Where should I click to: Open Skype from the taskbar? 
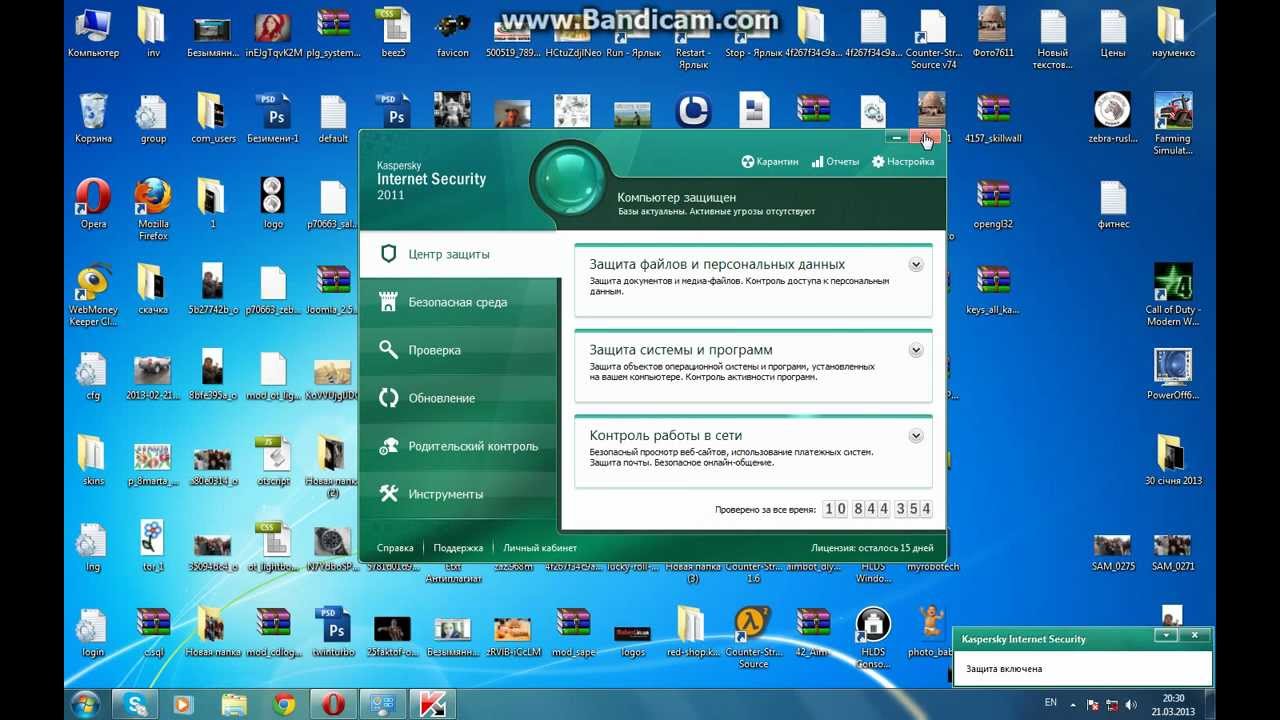(x=134, y=704)
